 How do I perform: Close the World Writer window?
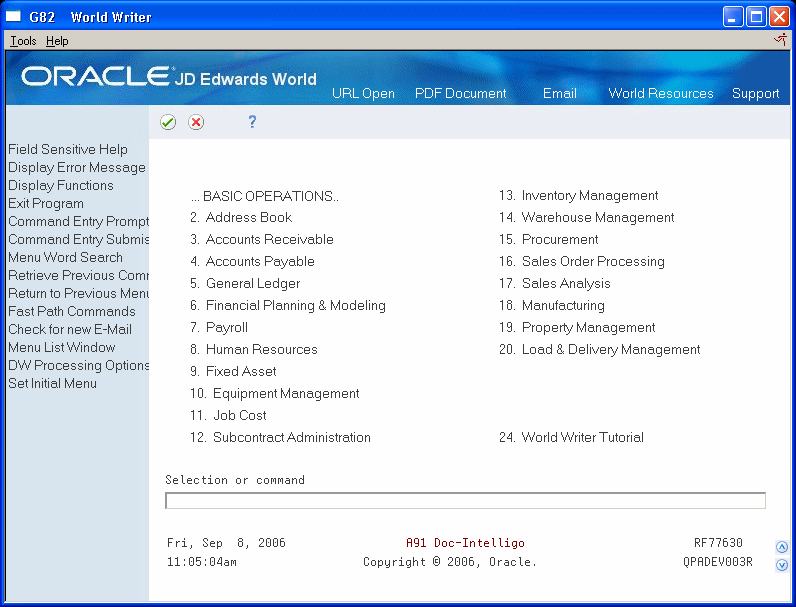coord(779,17)
